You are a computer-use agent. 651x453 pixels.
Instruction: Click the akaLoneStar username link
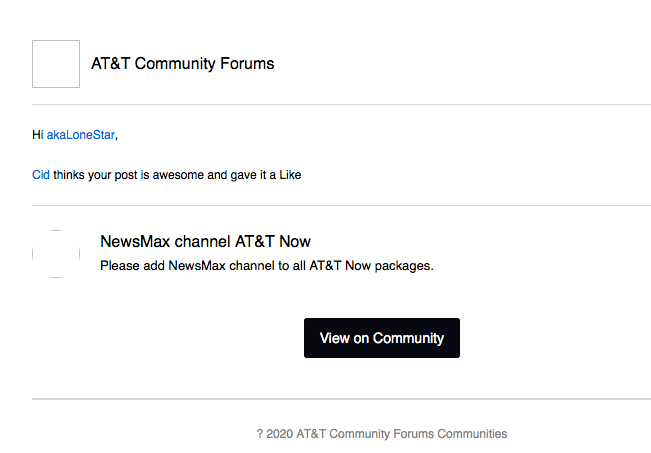[x=80, y=135]
